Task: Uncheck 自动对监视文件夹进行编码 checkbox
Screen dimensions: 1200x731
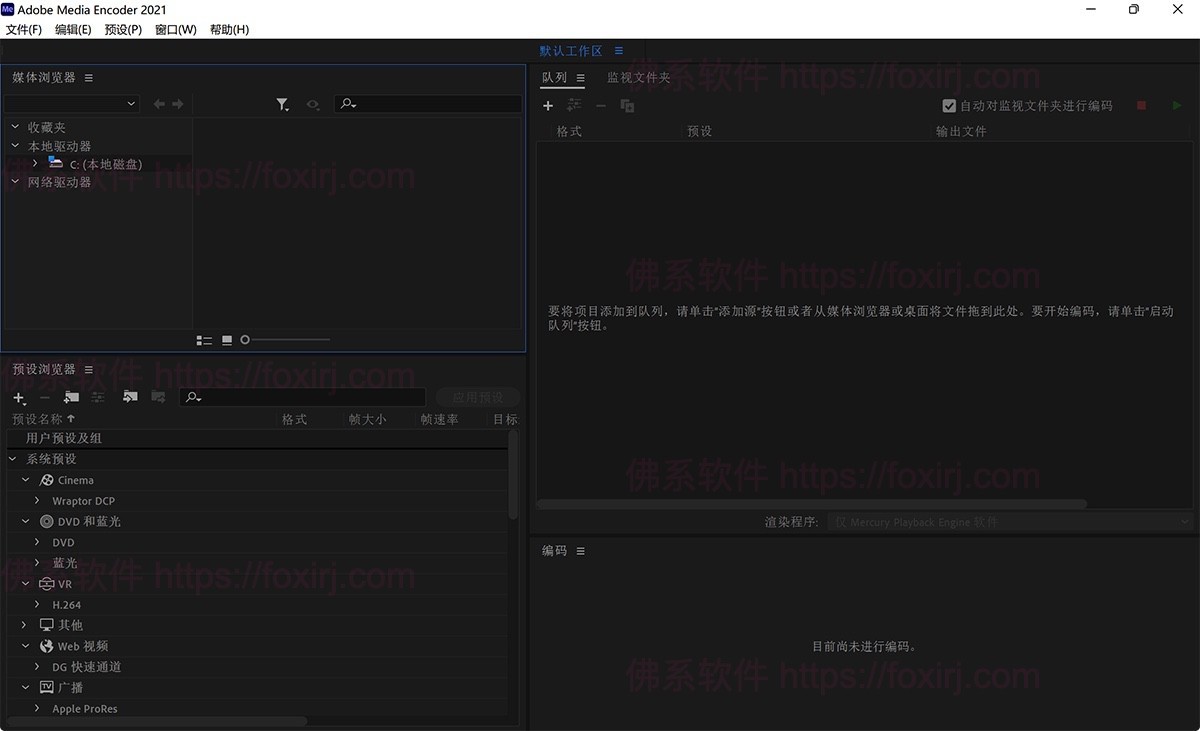Action: coord(948,106)
